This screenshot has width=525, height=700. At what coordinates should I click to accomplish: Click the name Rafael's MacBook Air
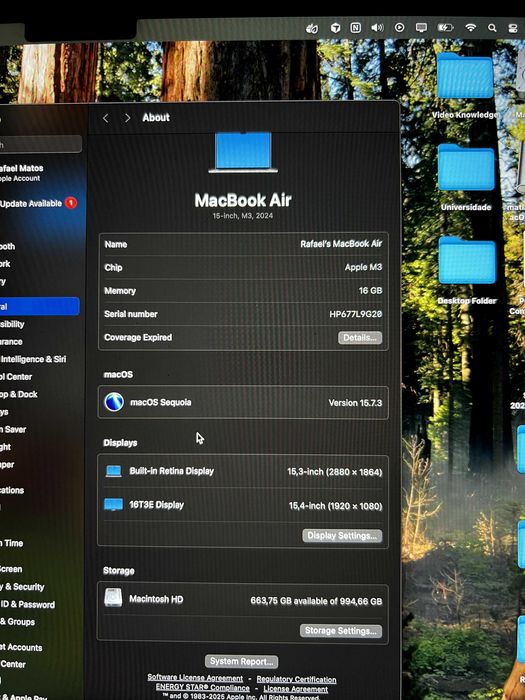tap(341, 244)
